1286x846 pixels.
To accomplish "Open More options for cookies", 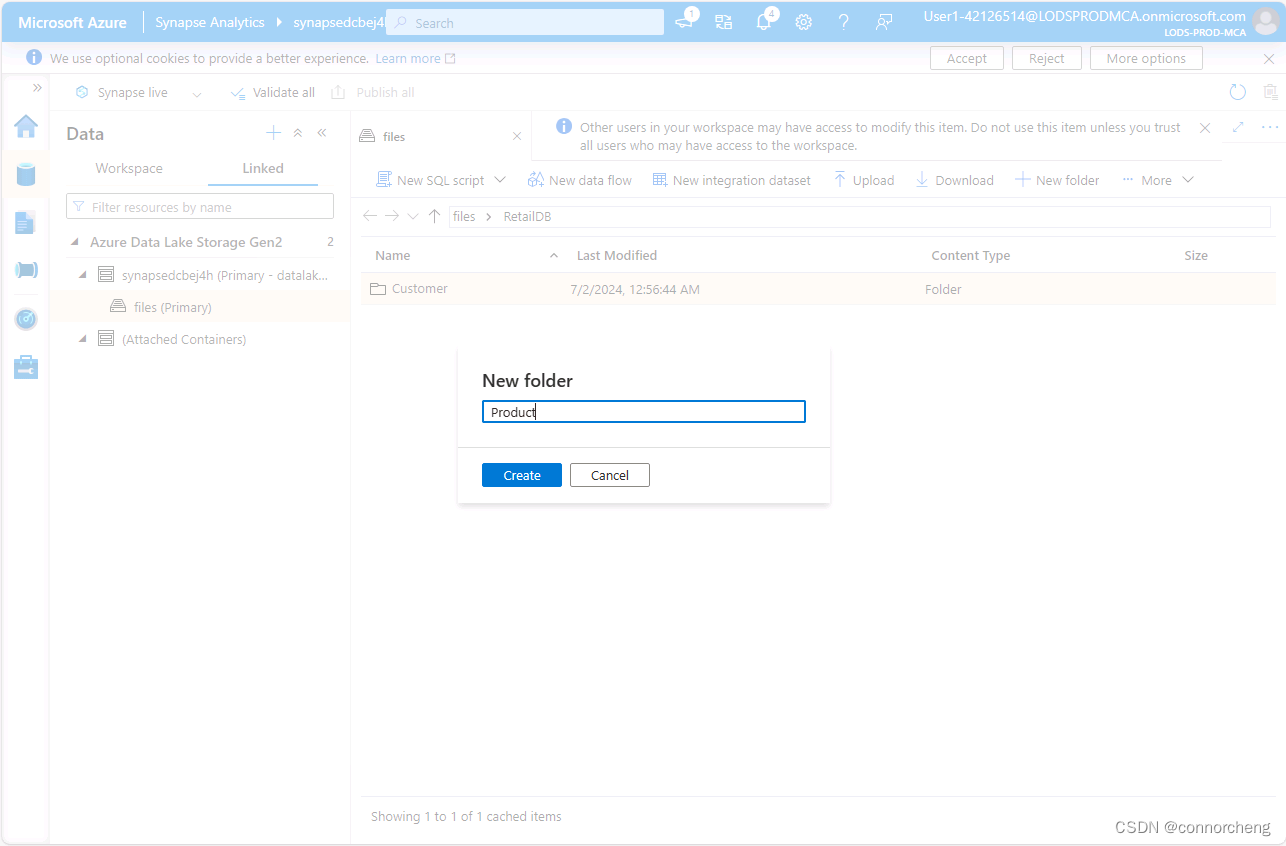I will [1146, 58].
